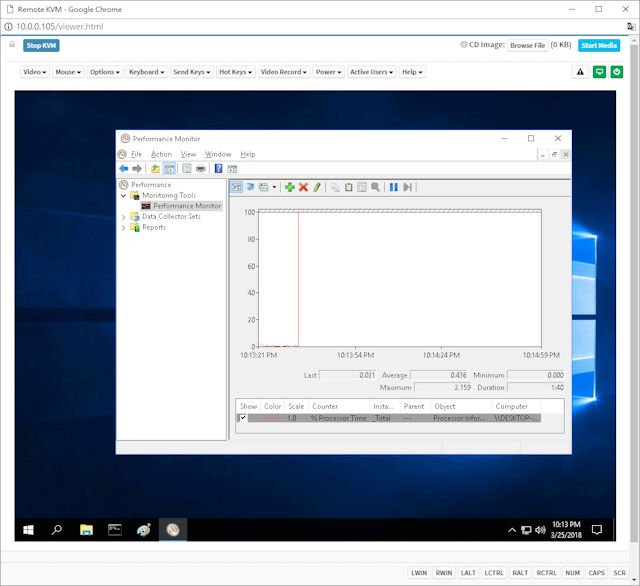Click the View Current Activity graph icon
Viewport: 640px width, 586px height.
236,187
